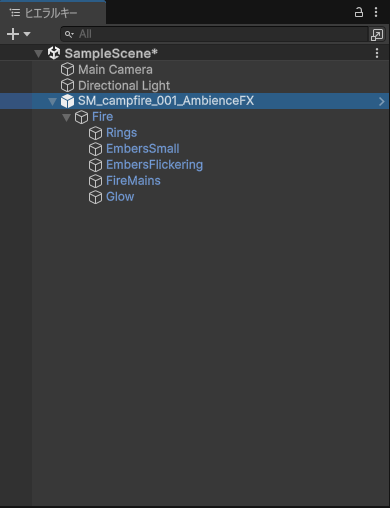This screenshot has height=508, width=390.
Task: Open the scene search window icon
Action: click(377, 34)
